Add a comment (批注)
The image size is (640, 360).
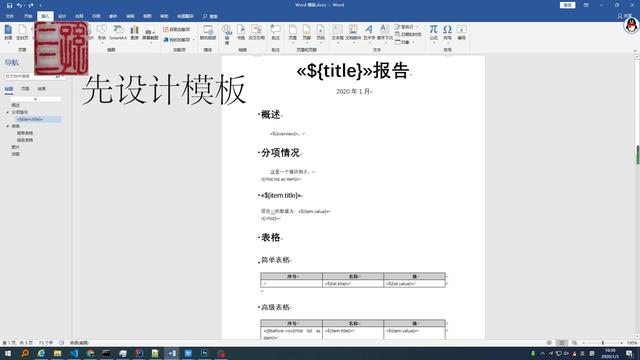276,33
